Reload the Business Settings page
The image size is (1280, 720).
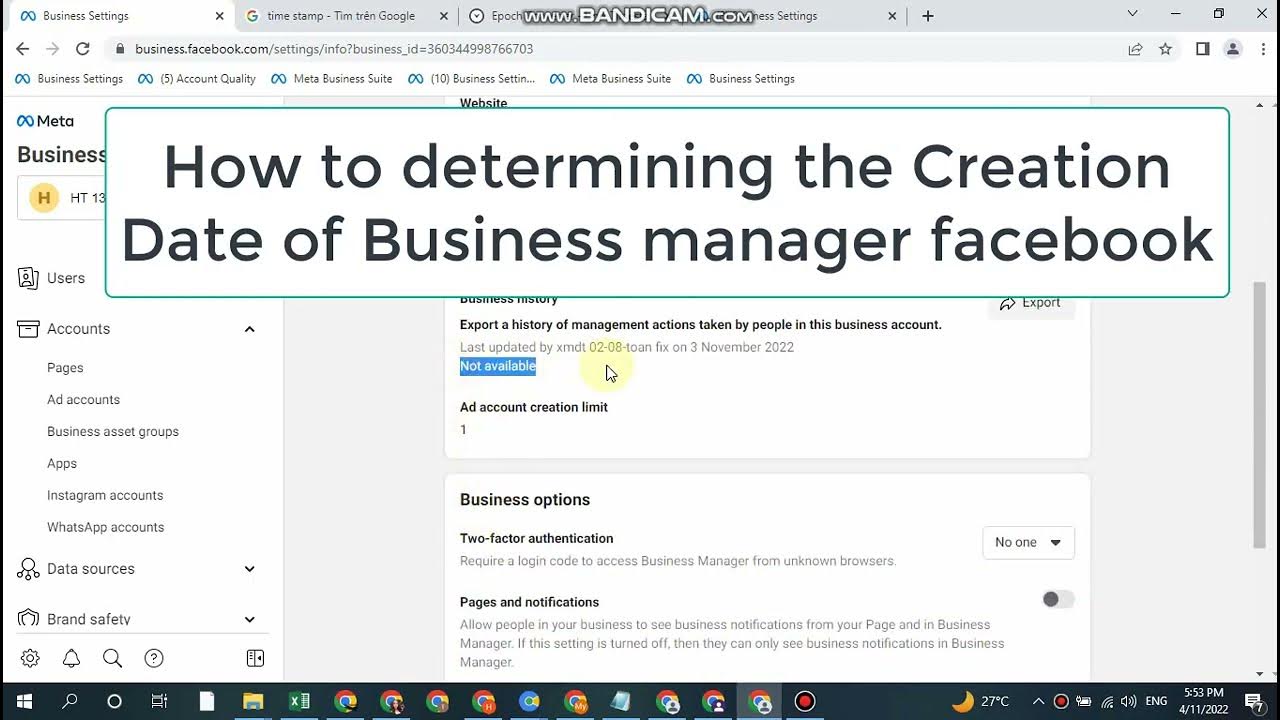[x=83, y=49]
